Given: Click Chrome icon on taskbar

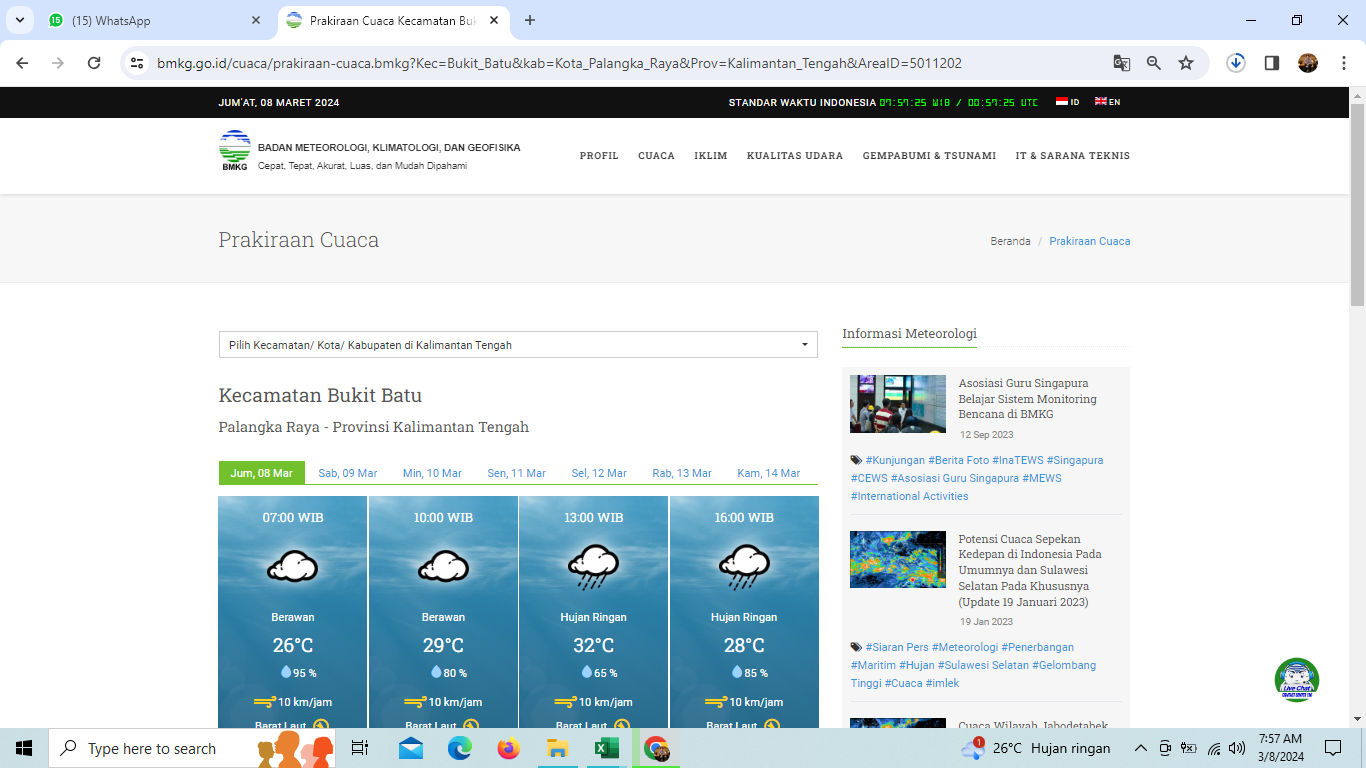Looking at the screenshot, I should (656, 748).
